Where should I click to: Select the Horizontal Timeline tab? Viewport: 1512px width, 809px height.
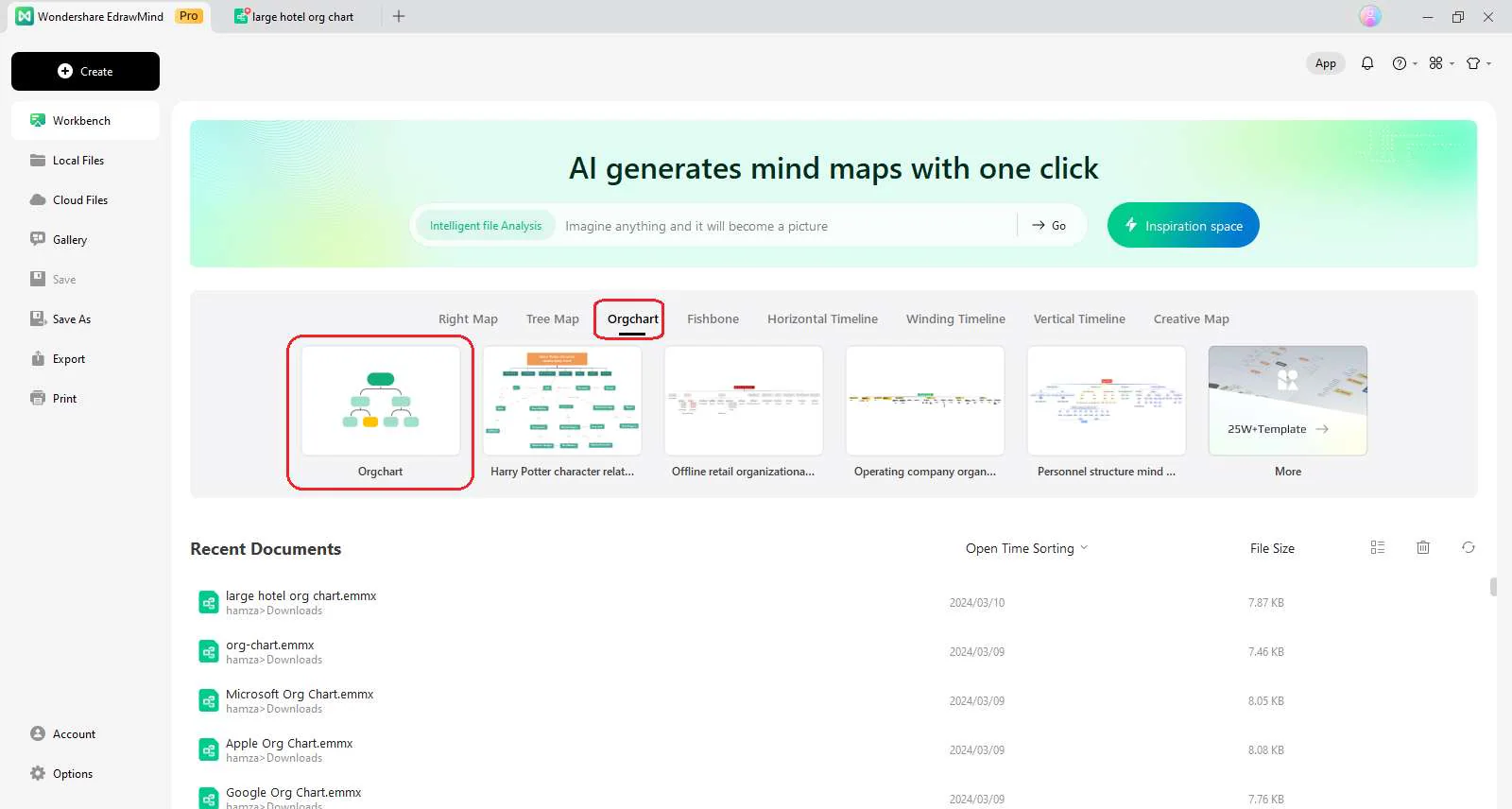(823, 319)
